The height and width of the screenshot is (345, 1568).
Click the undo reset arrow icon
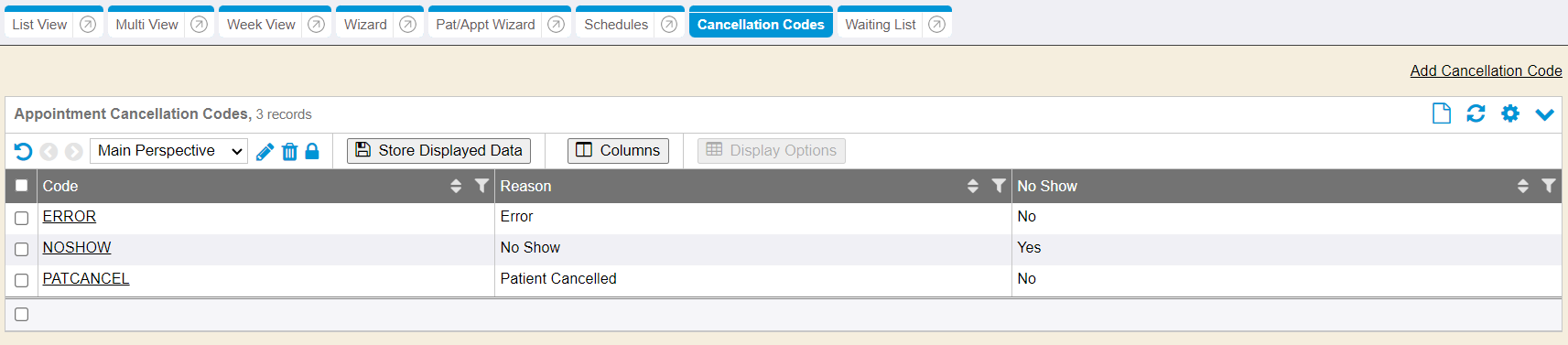coord(24,151)
